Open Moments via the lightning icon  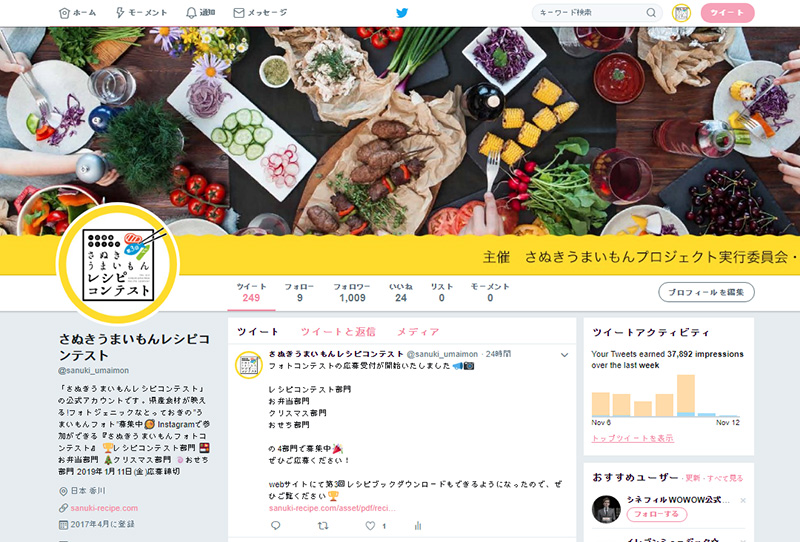(120, 13)
